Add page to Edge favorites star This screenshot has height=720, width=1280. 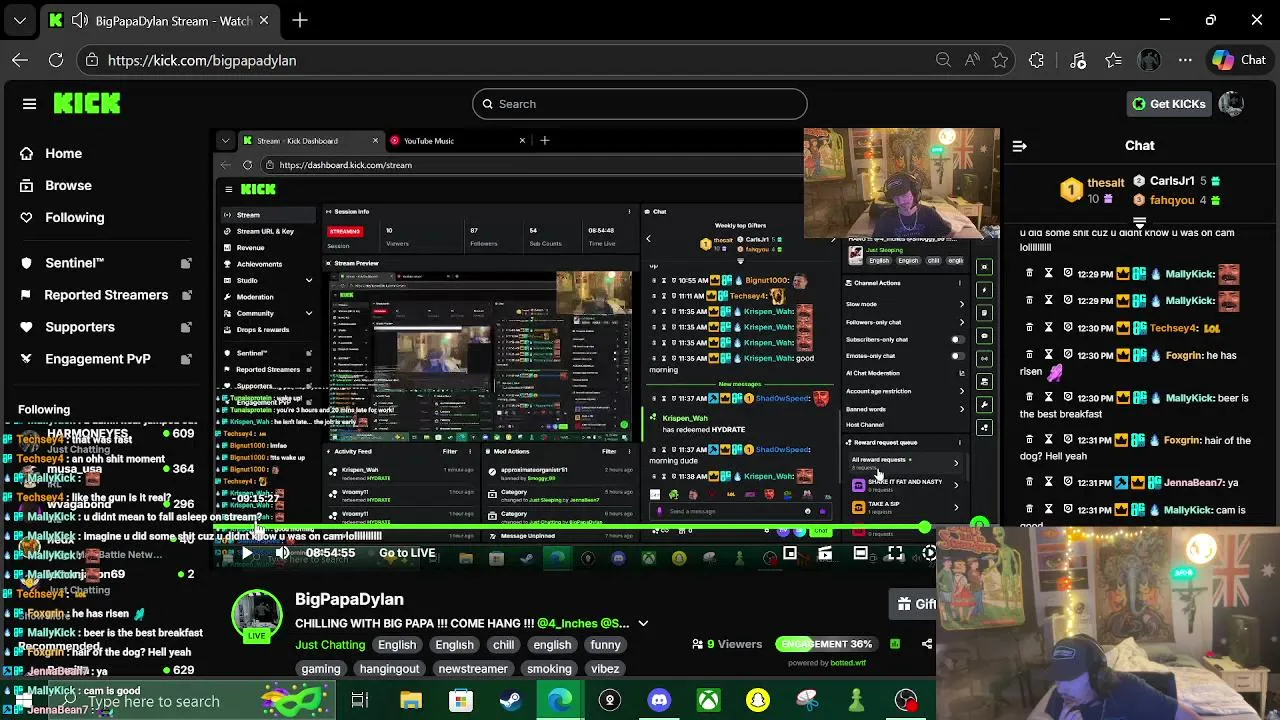pos(1000,60)
